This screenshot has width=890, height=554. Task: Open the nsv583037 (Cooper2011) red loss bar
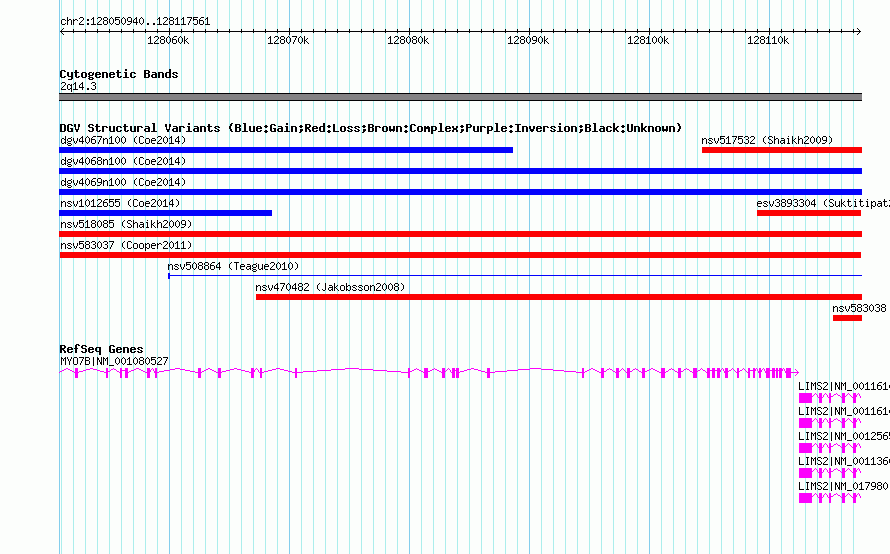[x=460, y=255]
